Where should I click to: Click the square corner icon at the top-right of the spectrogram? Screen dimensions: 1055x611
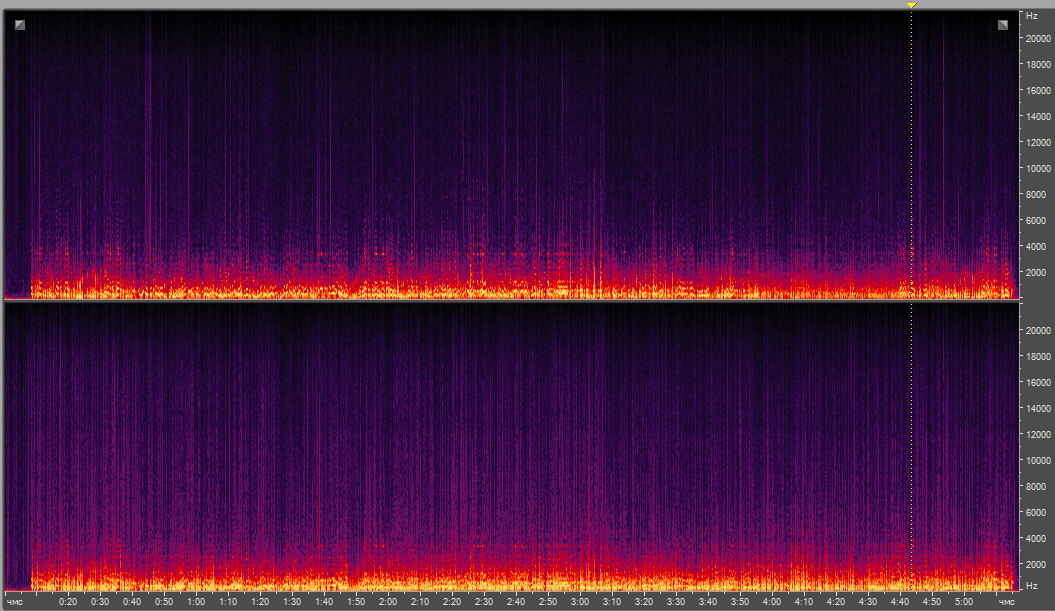(x=1003, y=25)
